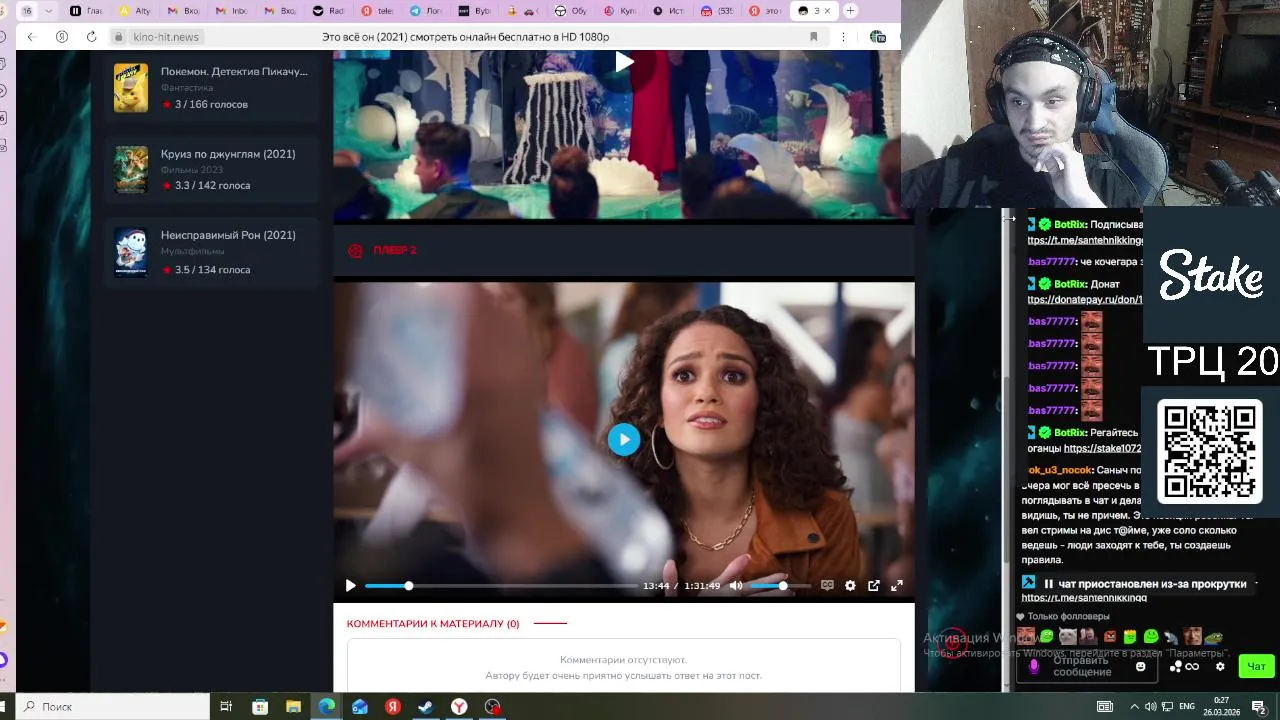Image resolution: width=1280 pixels, height=720 pixels.
Task: Click the Неисправимый Рон poster thumbnail
Action: pyautogui.click(x=130, y=252)
